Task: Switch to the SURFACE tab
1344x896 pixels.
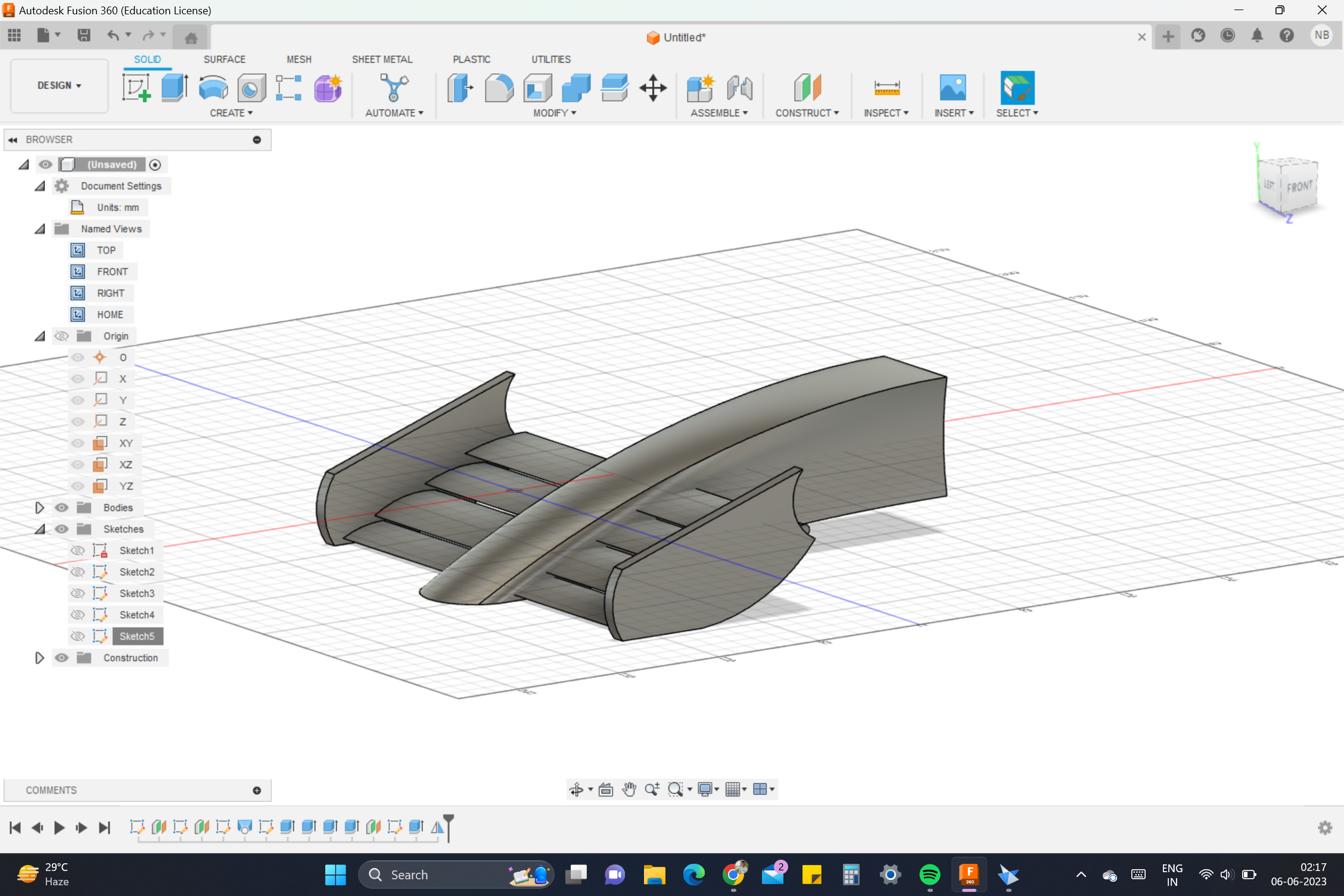Action: coord(224,59)
